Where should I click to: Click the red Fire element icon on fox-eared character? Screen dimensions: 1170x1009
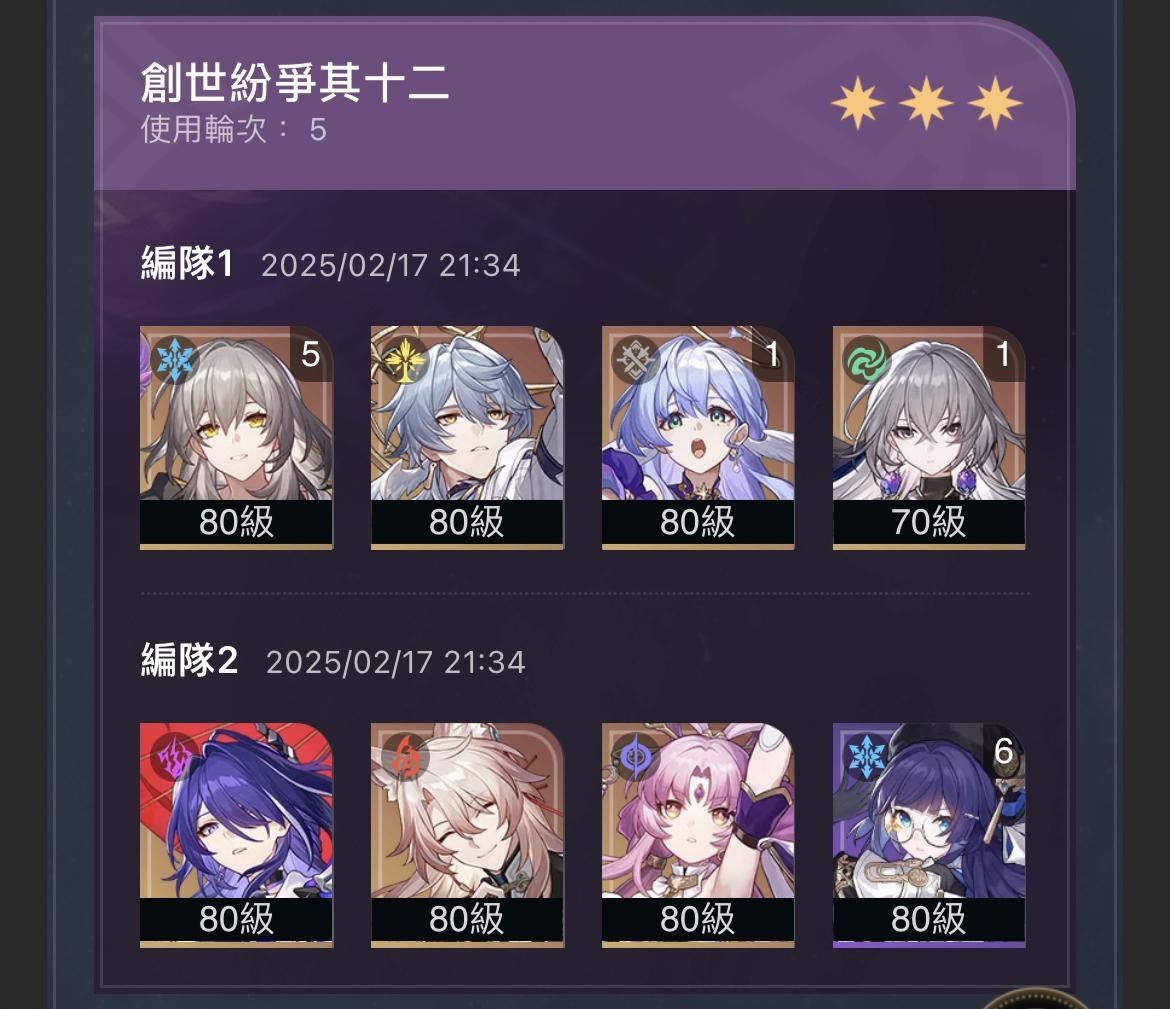click(x=404, y=757)
